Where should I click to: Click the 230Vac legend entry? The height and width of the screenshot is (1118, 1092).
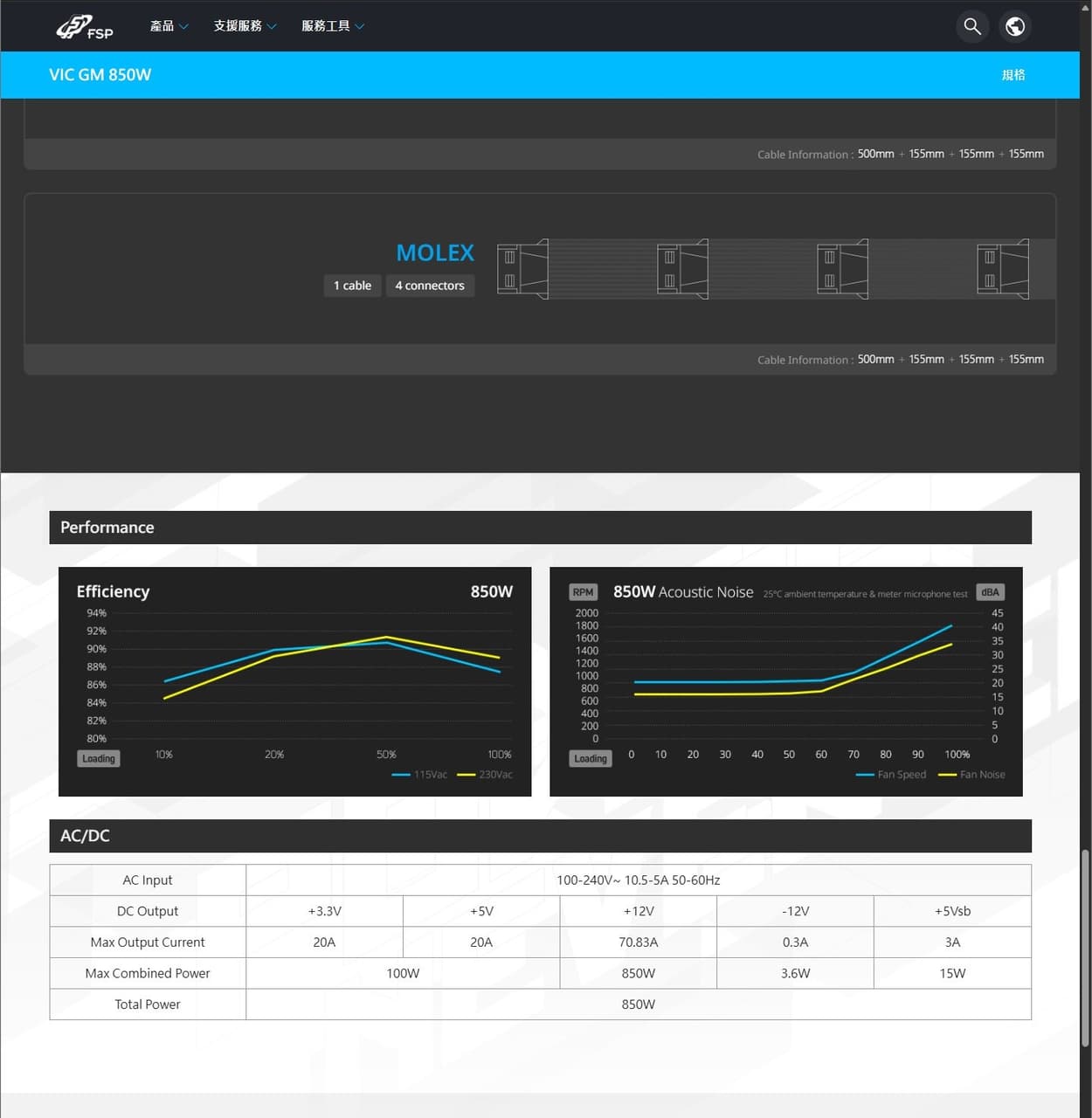[485, 775]
